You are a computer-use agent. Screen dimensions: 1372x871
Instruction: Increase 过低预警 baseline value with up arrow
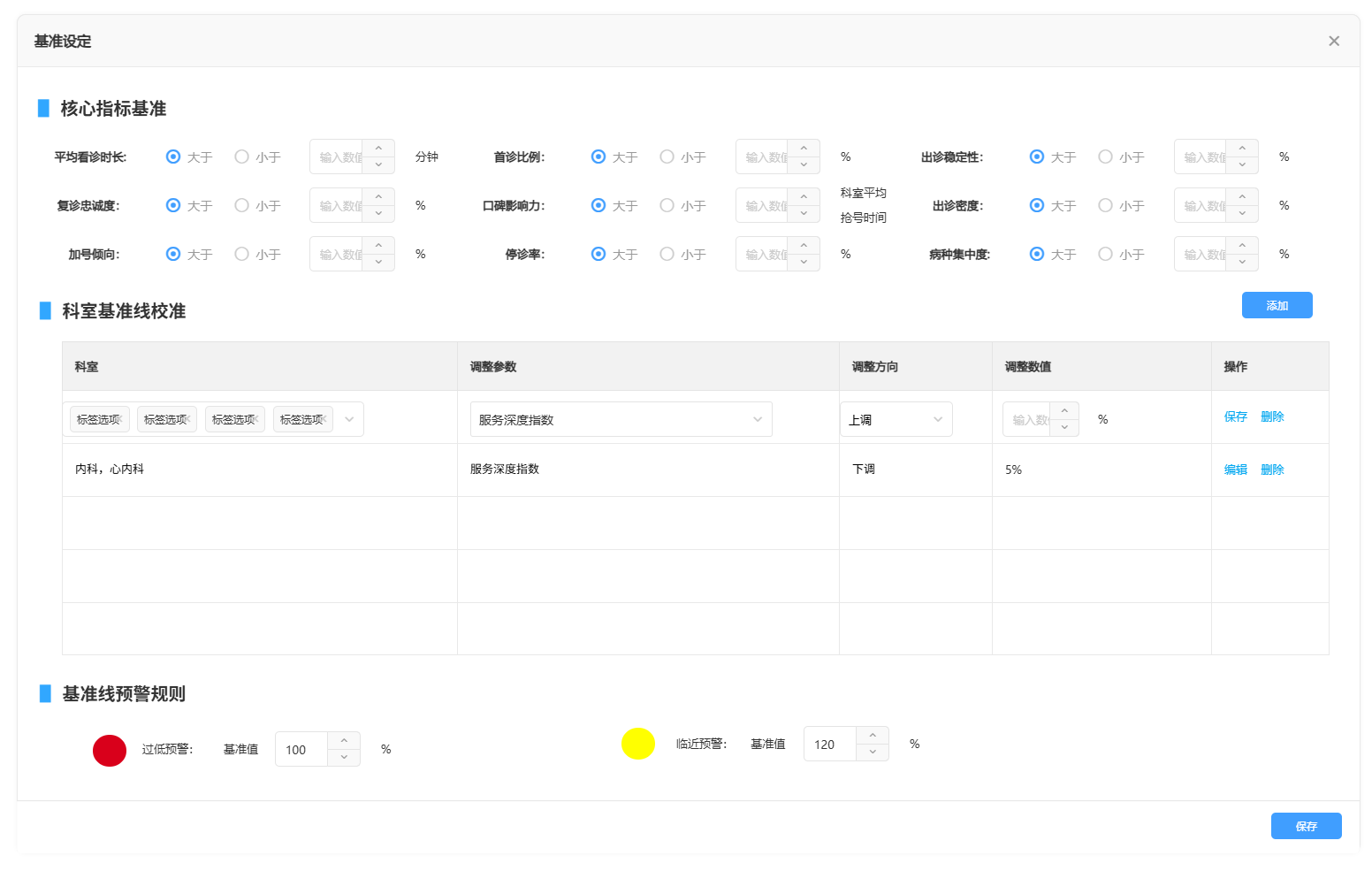point(344,741)
